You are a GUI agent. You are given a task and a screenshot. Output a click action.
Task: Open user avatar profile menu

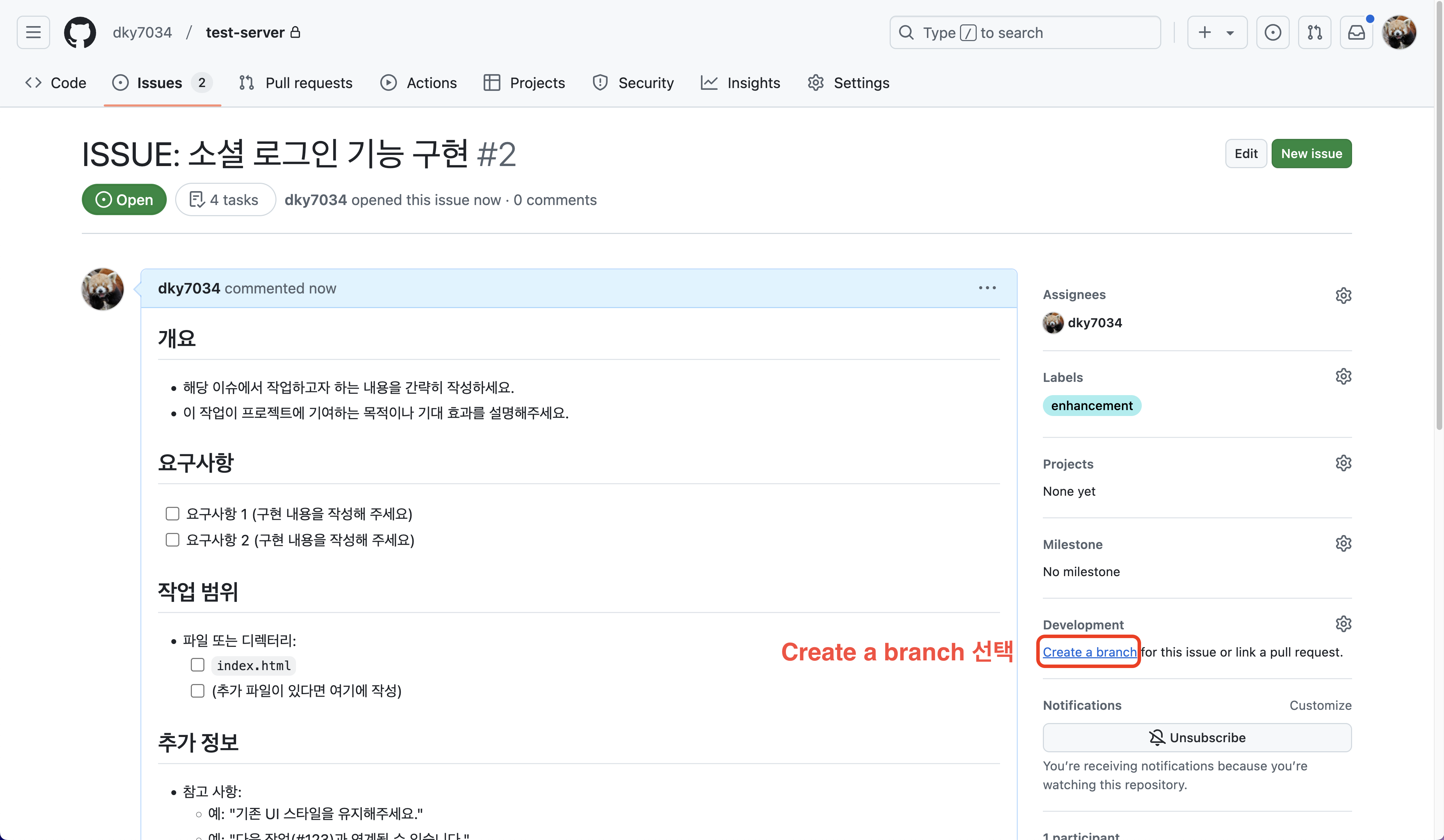pyautogui.click(x=1399, y=33)
